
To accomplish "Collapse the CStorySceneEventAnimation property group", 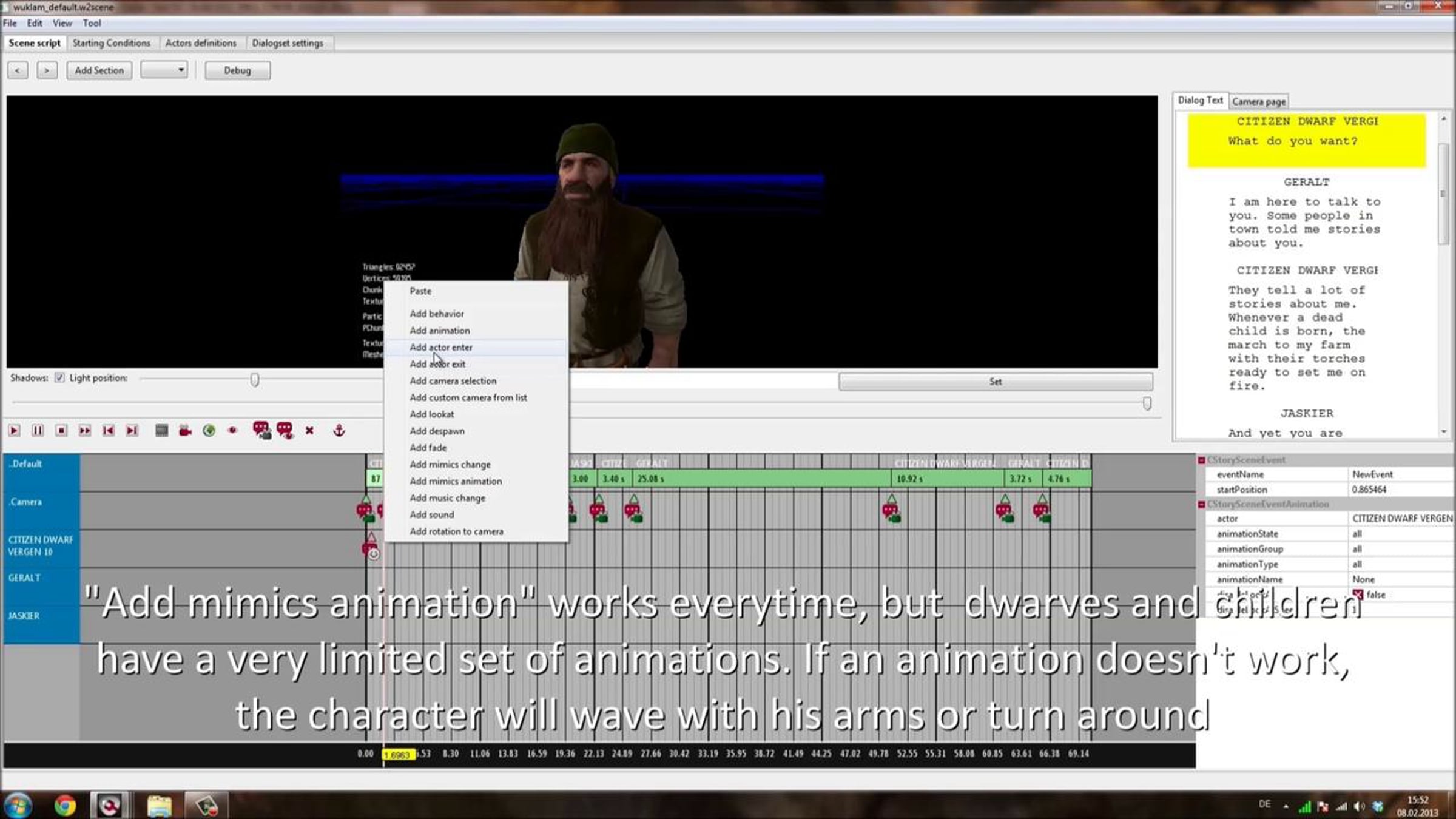I will [1201, 505].
